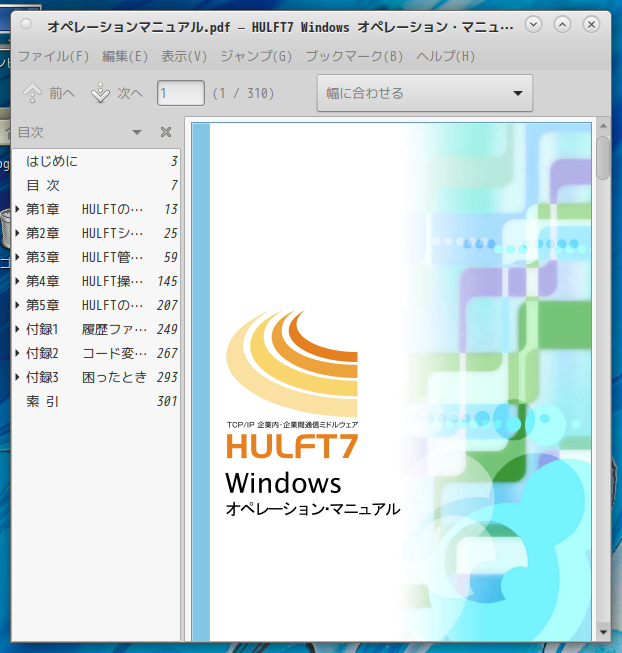Expand the 第2章 tree entry
The width and height of the screenshot is (622, 653).
click(17, 233)
